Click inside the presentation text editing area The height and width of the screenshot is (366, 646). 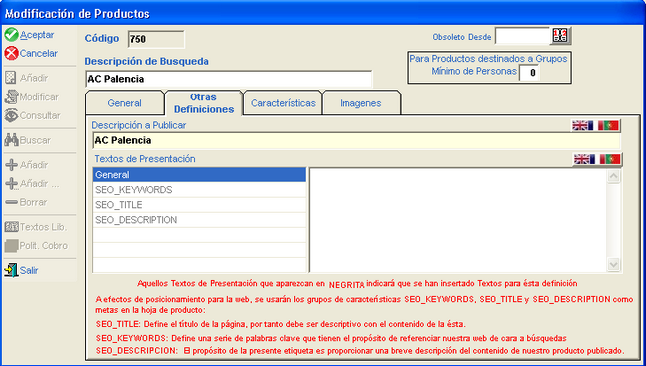(458, 220)
